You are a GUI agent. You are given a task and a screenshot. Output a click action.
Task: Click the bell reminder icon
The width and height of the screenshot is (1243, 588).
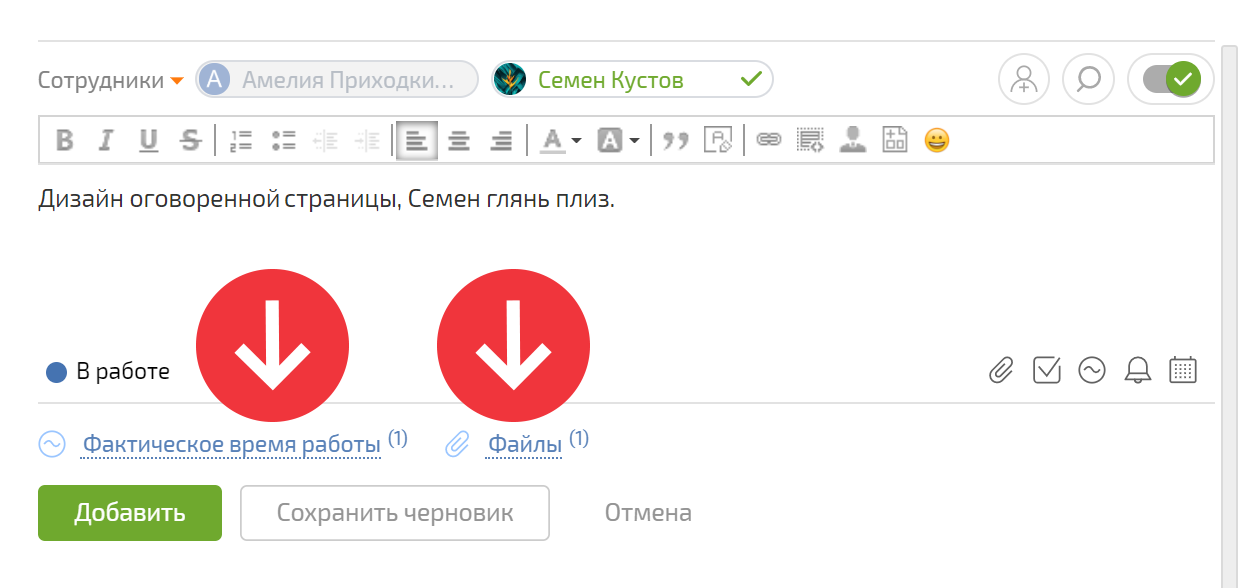[1137, 371]
